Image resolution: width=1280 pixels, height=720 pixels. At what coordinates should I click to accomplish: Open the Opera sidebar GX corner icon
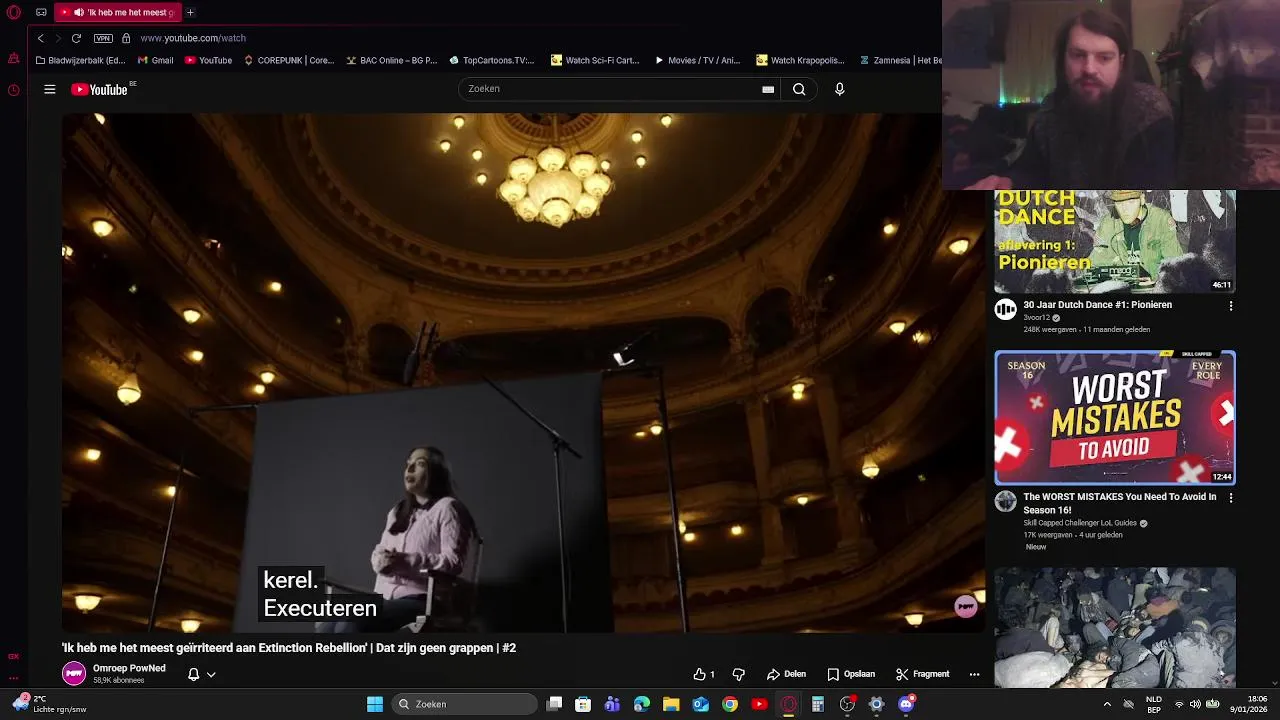click(13, 657)
